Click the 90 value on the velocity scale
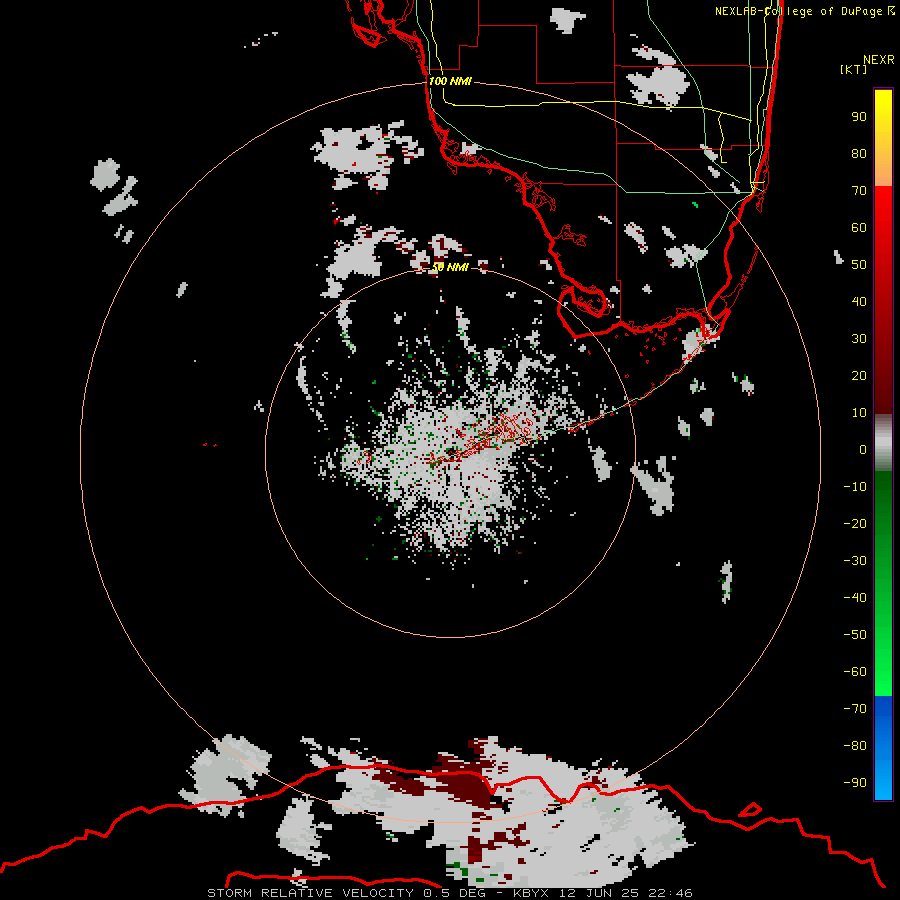 (x=859, y=117)
